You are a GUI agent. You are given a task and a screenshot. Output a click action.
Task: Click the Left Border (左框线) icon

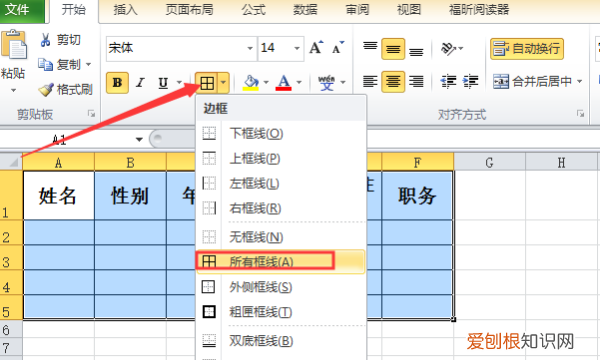209,184
